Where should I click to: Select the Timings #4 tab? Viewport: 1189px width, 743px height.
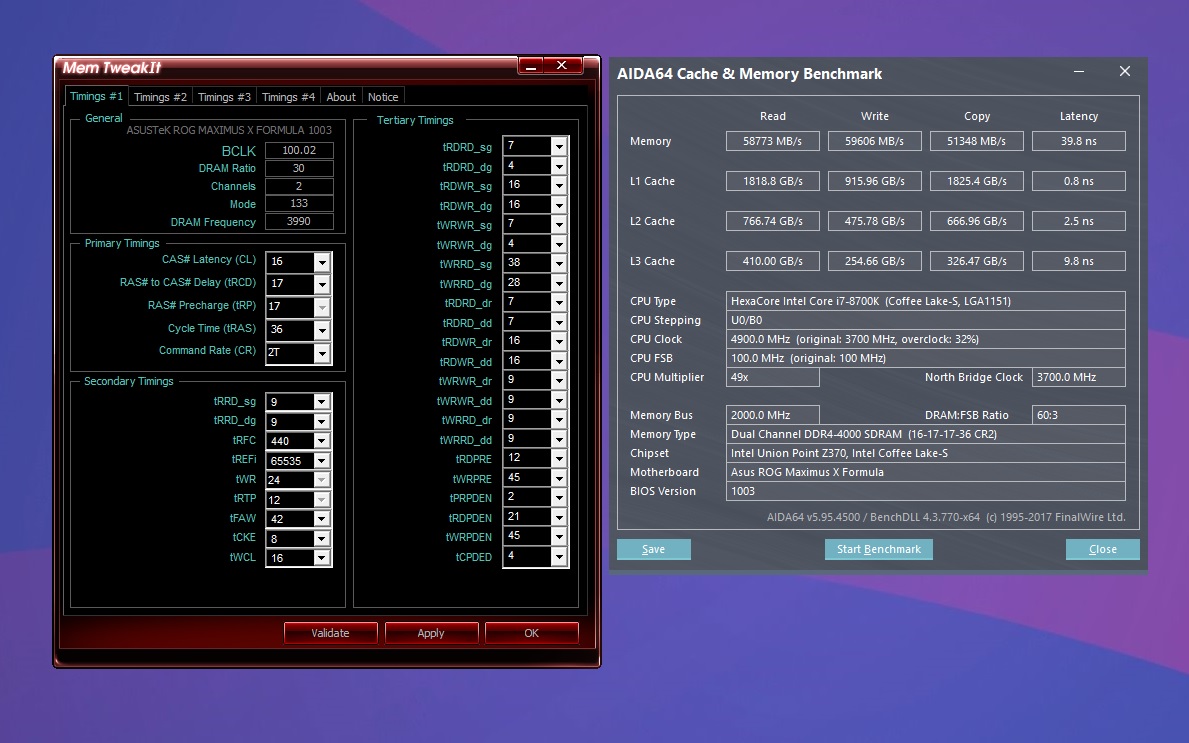pos(288,97)
